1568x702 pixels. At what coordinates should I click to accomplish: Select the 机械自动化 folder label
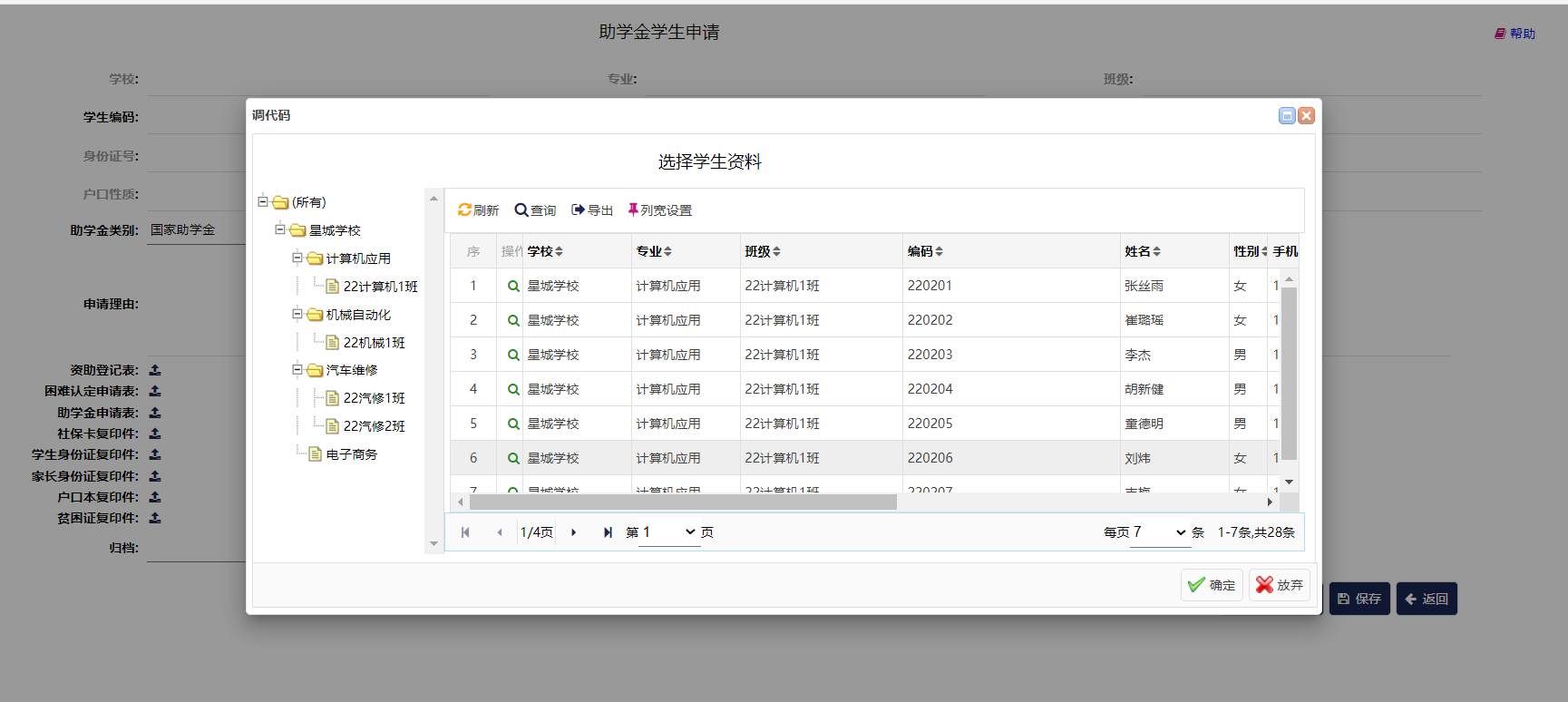(358, 315)
